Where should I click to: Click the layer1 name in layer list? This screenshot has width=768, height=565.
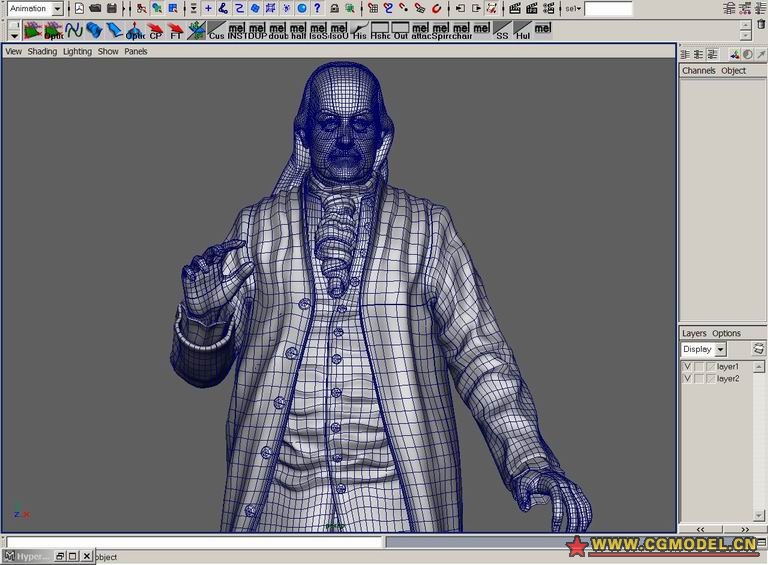pos(727,367)
